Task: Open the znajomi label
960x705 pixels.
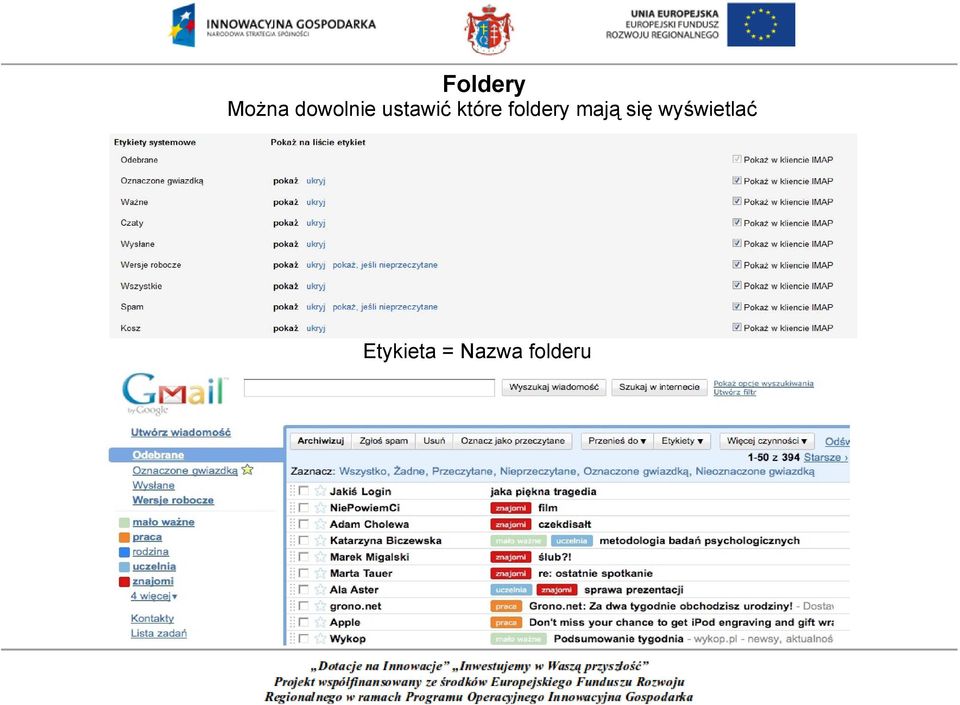Action: point(153,581)
